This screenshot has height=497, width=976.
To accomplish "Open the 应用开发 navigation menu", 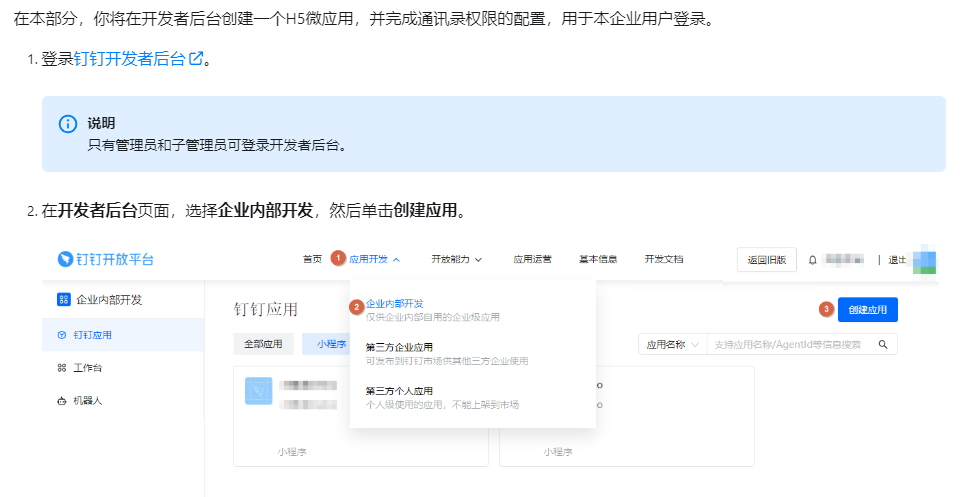I will coord(375,259).
